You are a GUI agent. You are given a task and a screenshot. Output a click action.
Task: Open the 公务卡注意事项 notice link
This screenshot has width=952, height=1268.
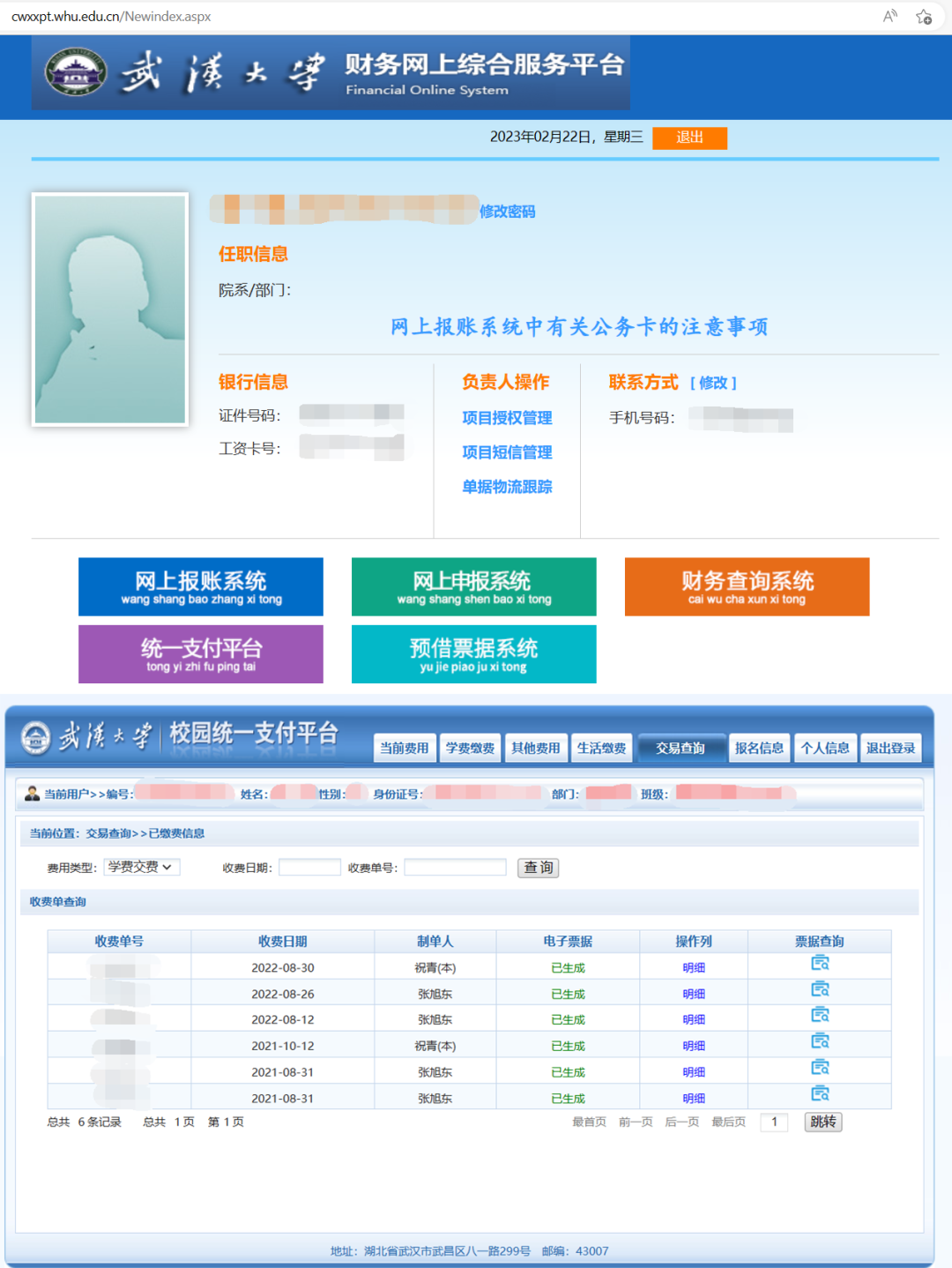(x=579, y=327)
